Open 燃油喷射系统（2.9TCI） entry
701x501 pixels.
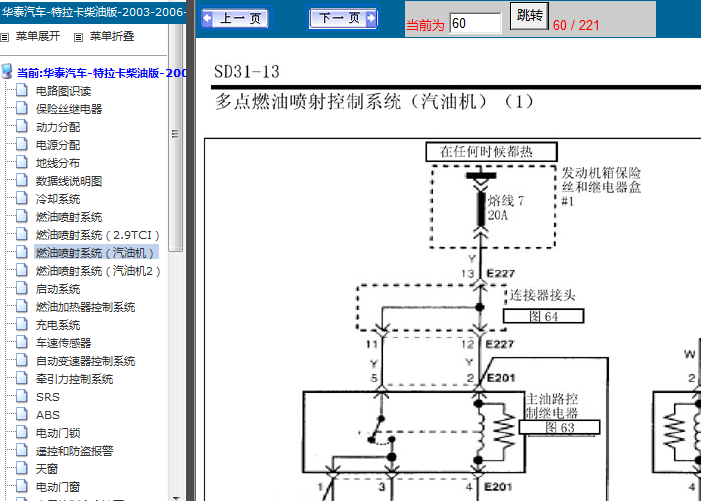tap(97, 235)
